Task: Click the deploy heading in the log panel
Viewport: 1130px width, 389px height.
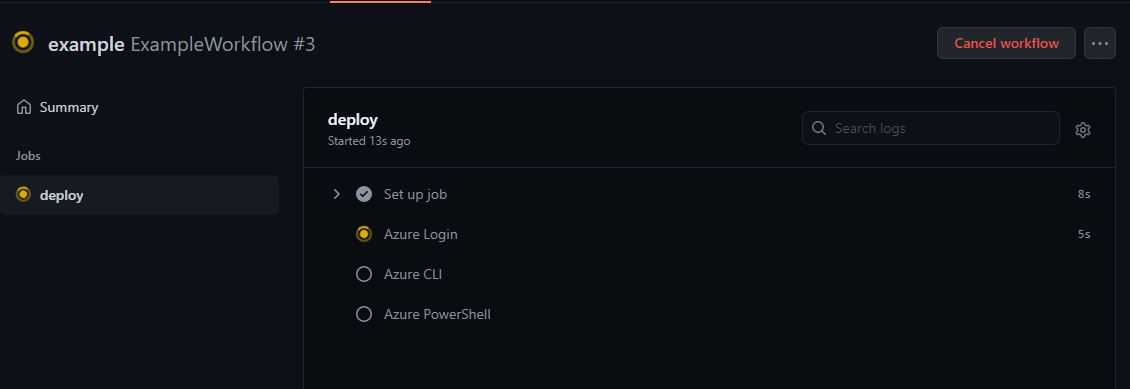Action: point(352,120)
